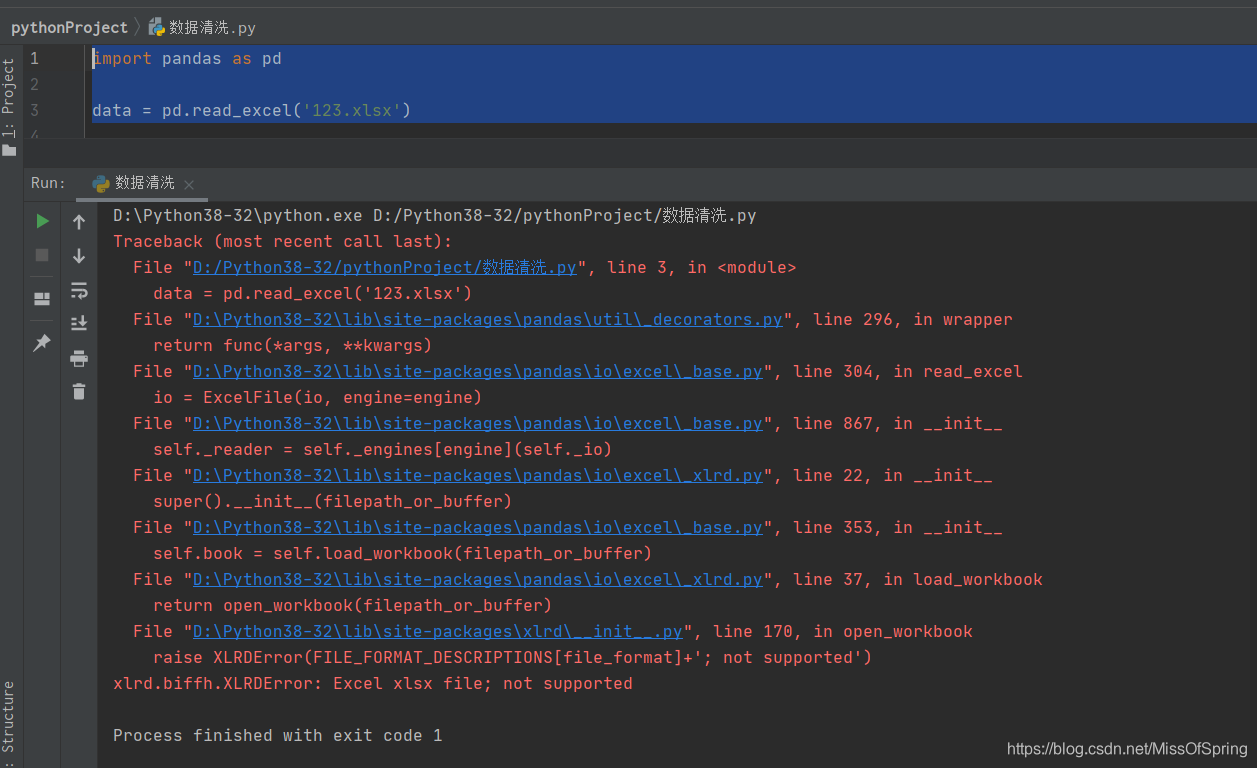Screen dimensions: 1257x768
Task: Close the 数据清洗 Run tab
Action: pyautogui.click(x=189, y=184)
